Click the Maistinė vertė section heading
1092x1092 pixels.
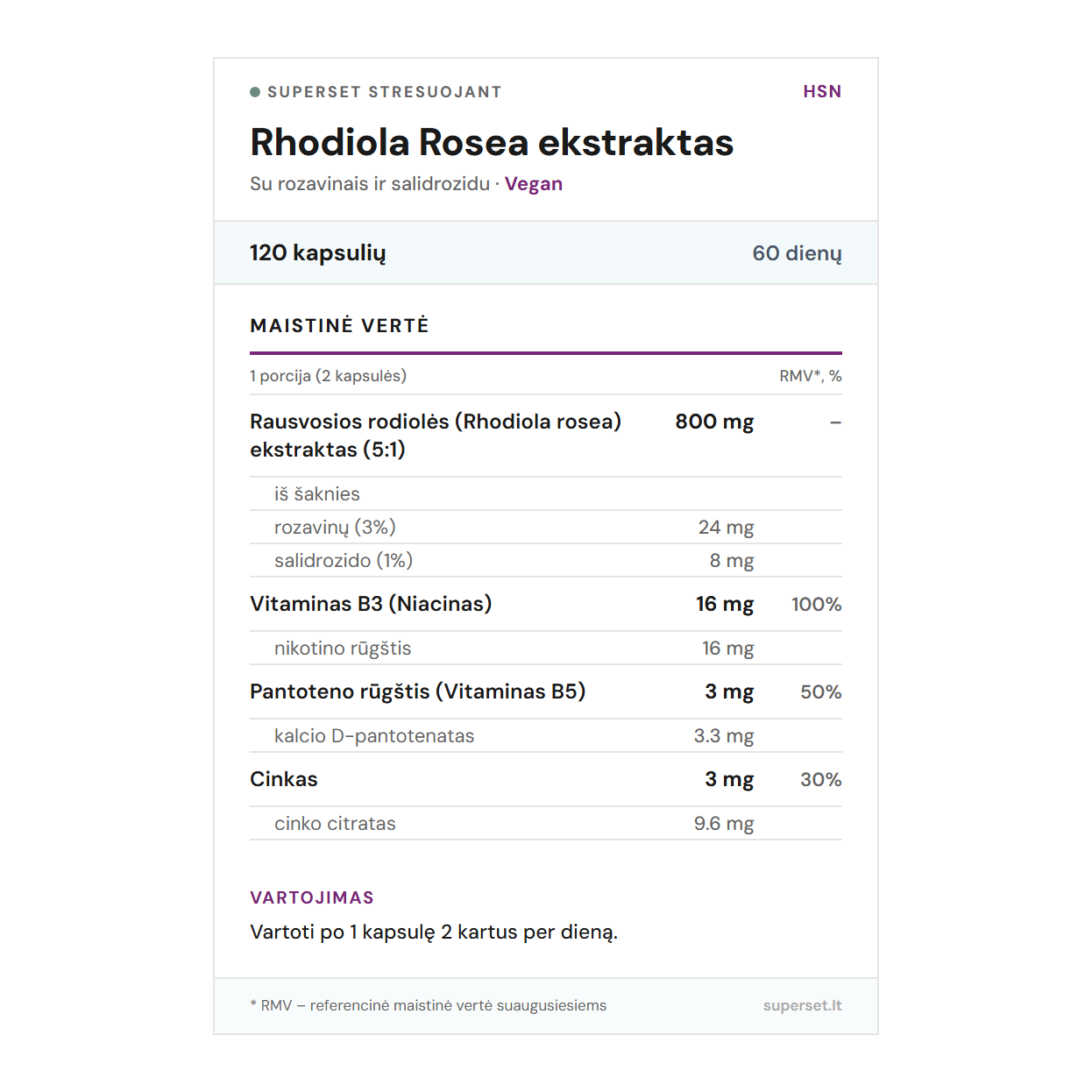pyautogui.click(x=339, y=326)
